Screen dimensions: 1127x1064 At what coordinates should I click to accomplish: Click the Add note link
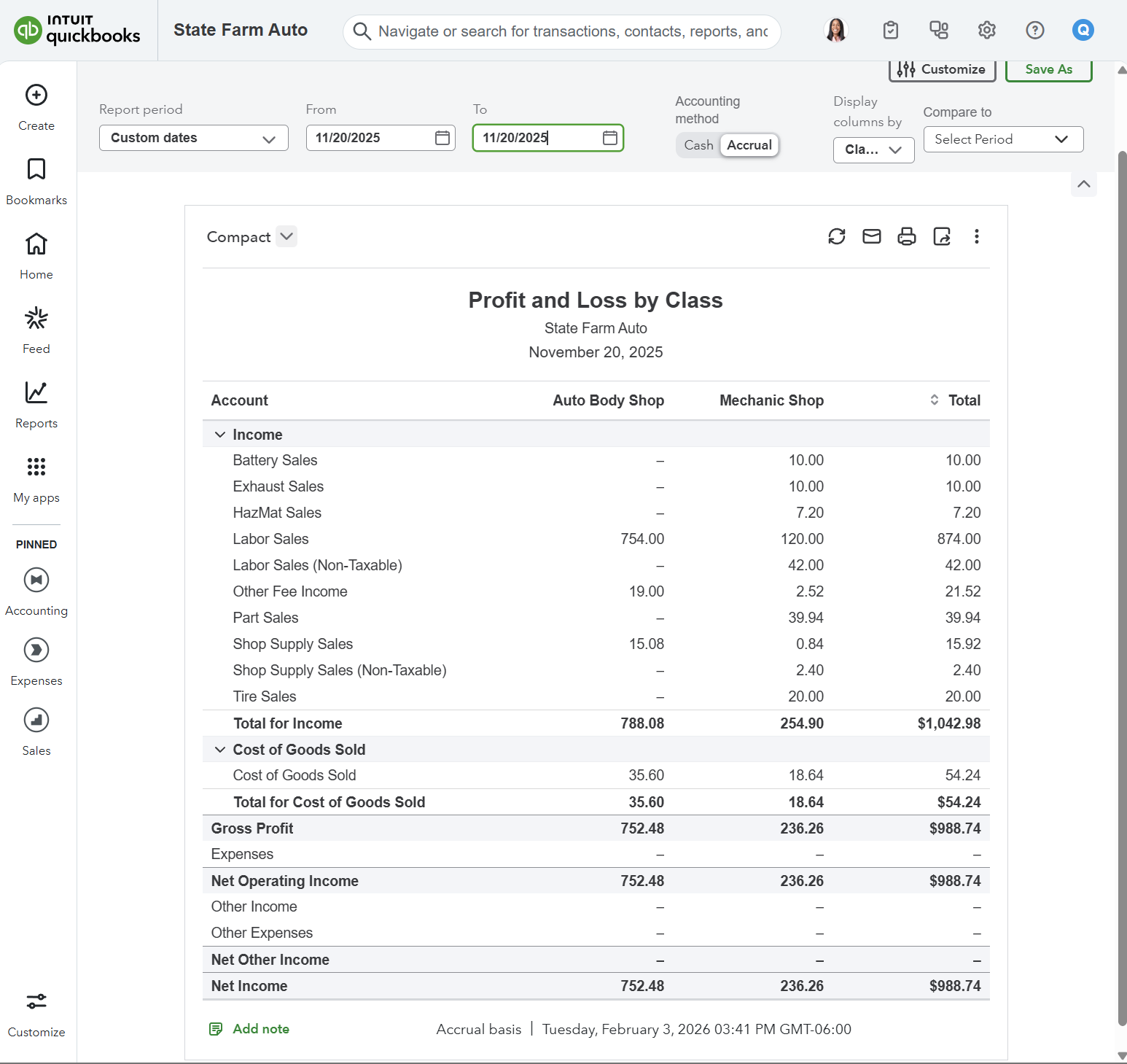click(260, 1029)
